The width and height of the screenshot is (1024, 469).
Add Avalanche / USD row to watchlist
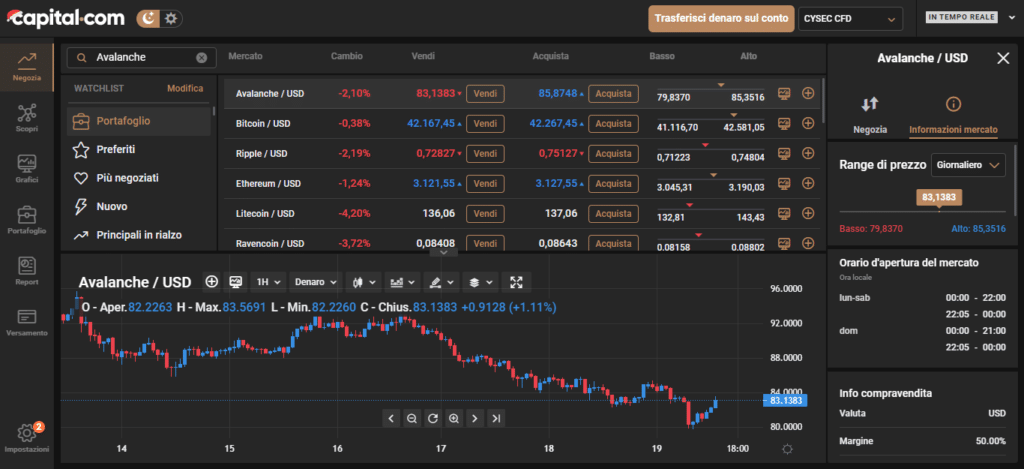point(808,93)
